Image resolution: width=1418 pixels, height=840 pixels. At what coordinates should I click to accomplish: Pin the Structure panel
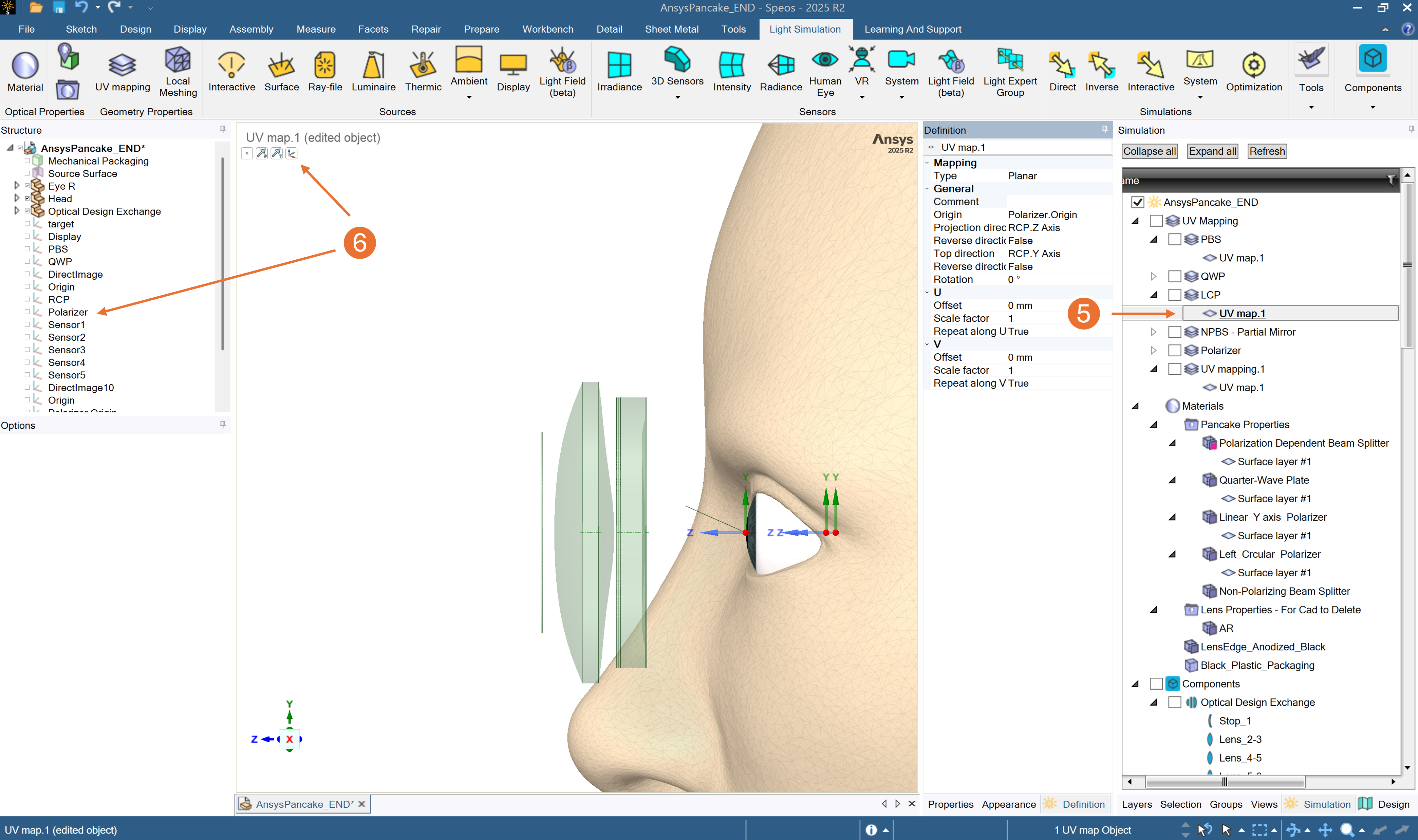[223, 130]
